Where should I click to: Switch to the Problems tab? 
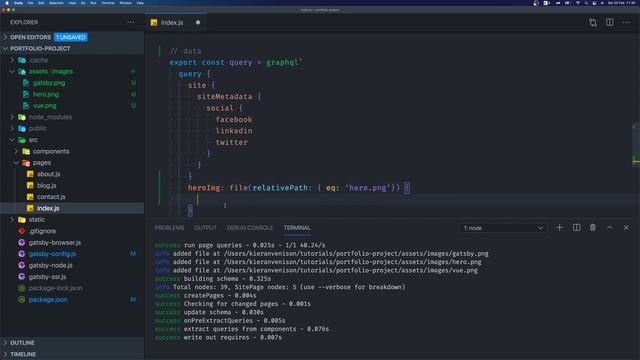click(169, 228)
